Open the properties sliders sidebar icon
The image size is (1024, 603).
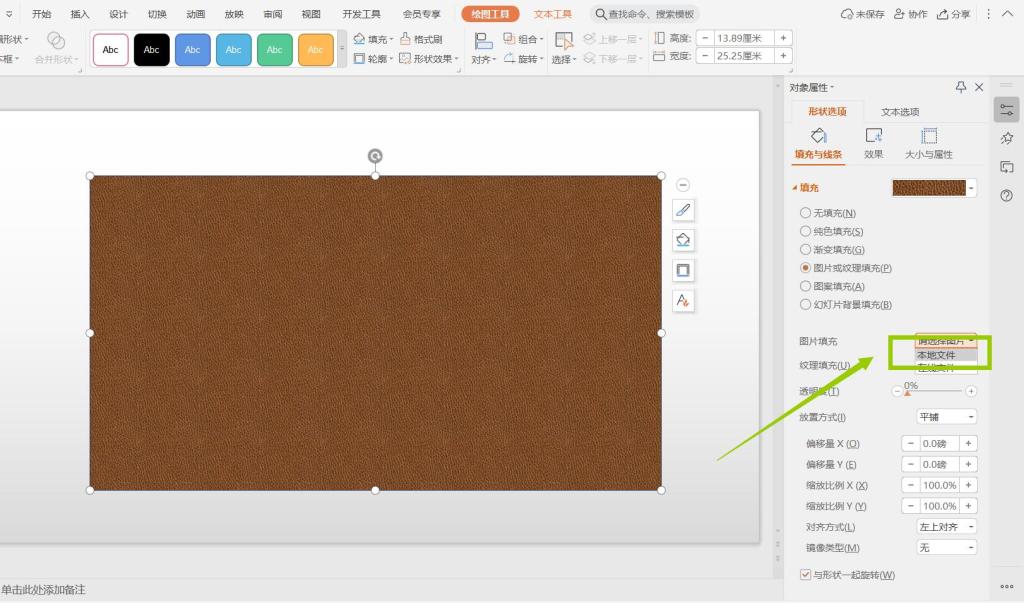coord(1006,110)
